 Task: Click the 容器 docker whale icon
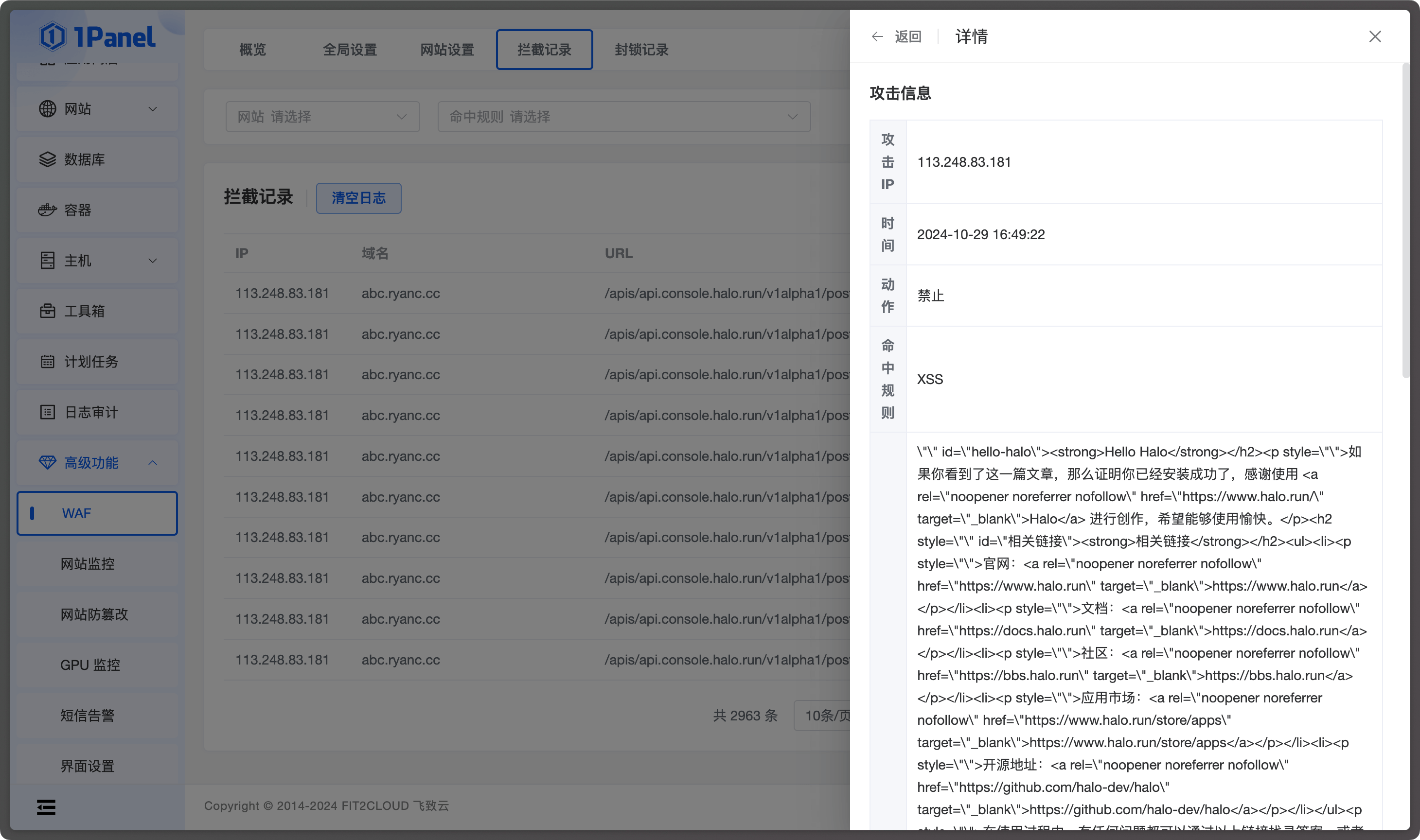(48, 210)
